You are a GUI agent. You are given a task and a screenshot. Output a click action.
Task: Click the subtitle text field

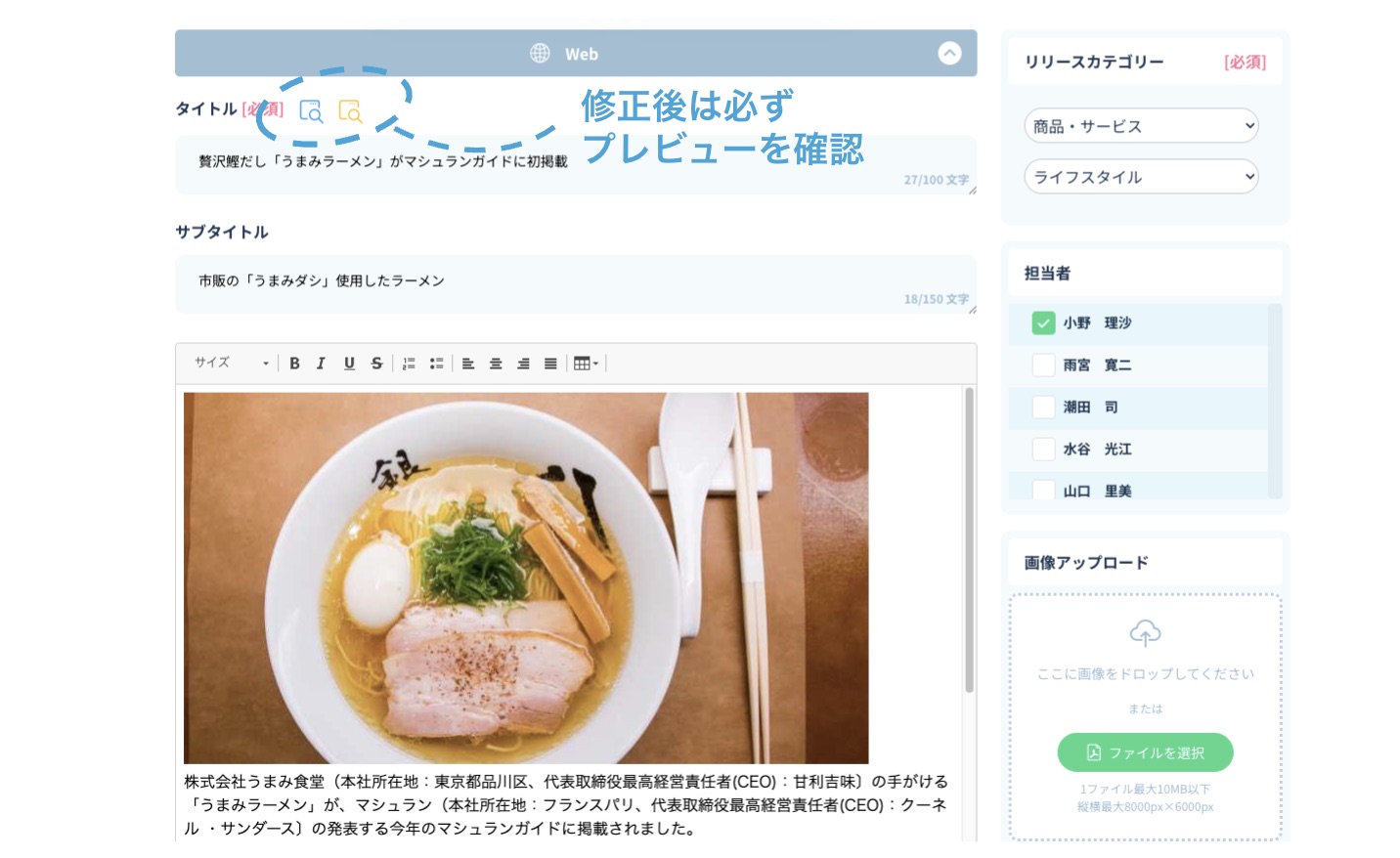(x=575, y=281)
